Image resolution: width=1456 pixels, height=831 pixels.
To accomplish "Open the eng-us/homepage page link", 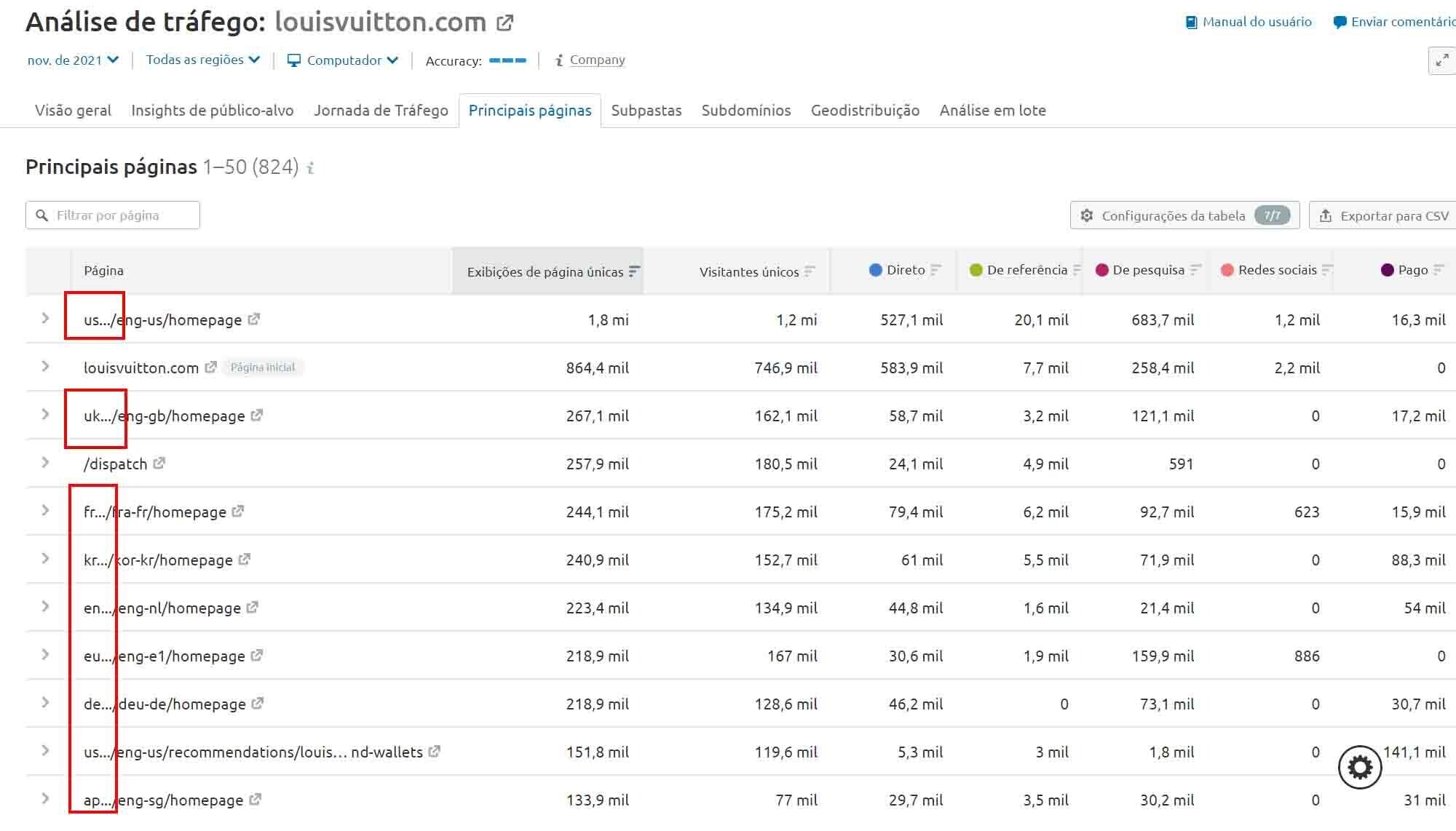I will pos(162,320).
